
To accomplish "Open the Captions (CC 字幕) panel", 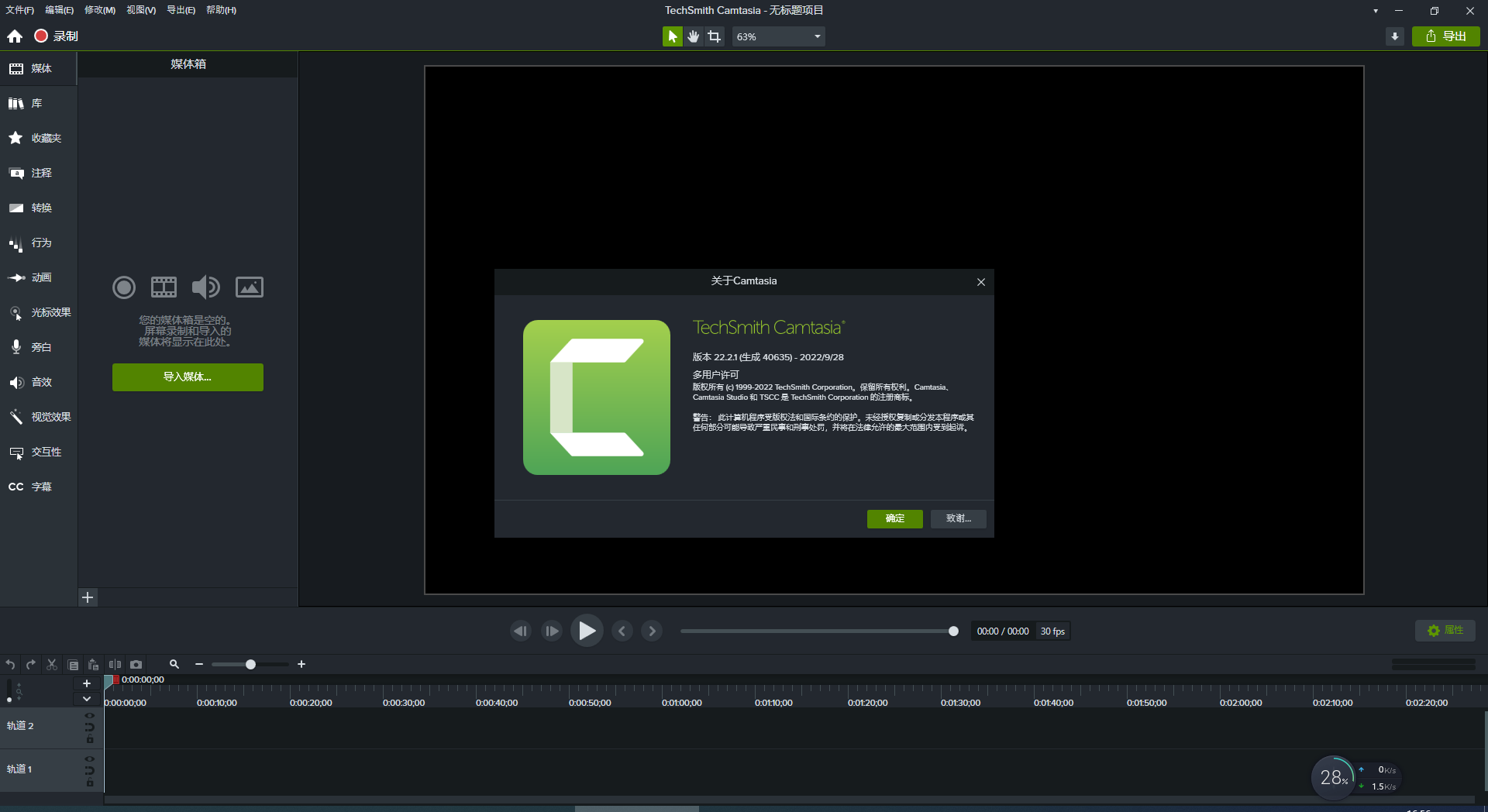I will (33, 487).
